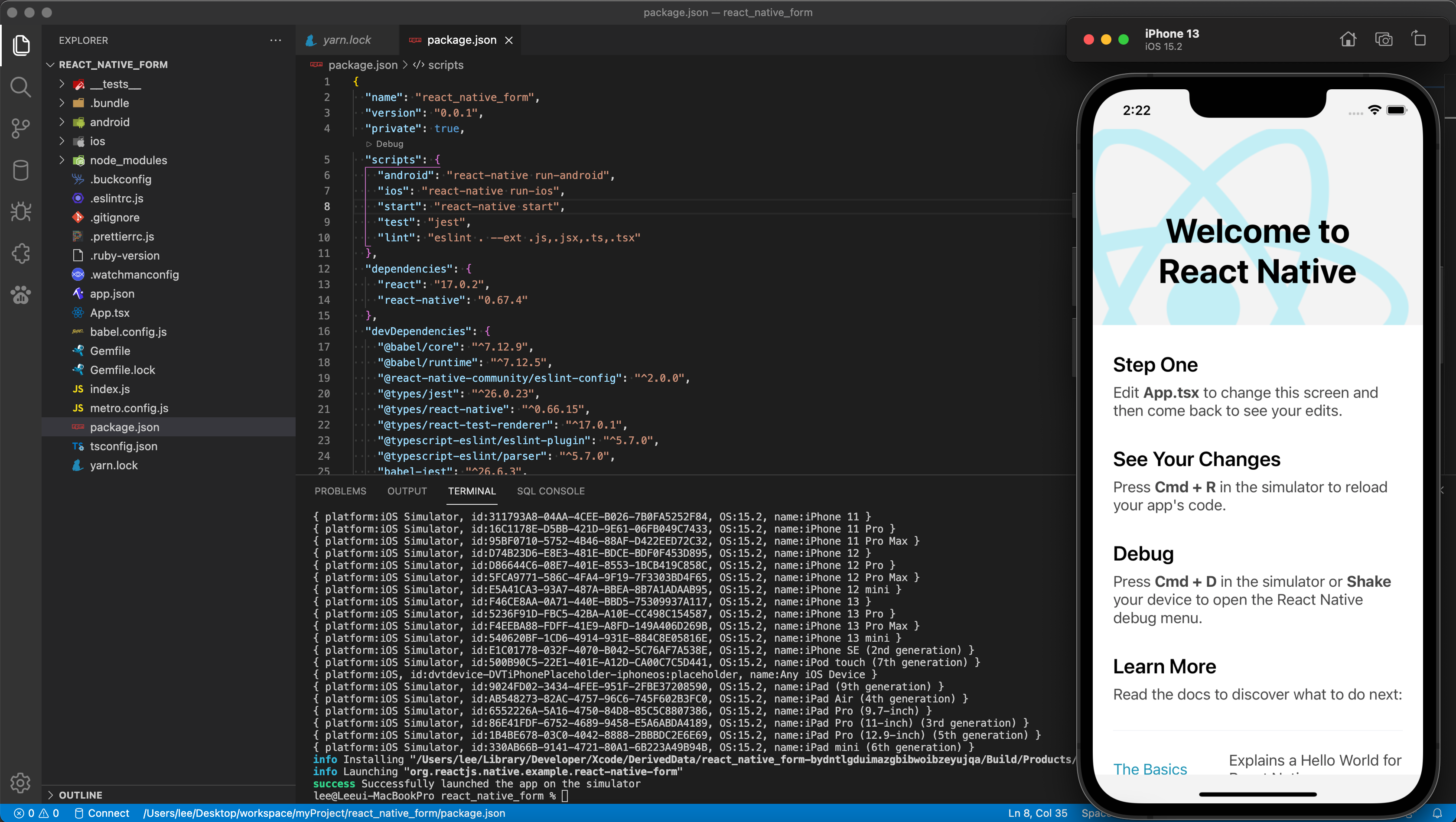Collapse the REACT_NATIVE_FORM project tree
1456x822 pixels.
coord(112,65)
